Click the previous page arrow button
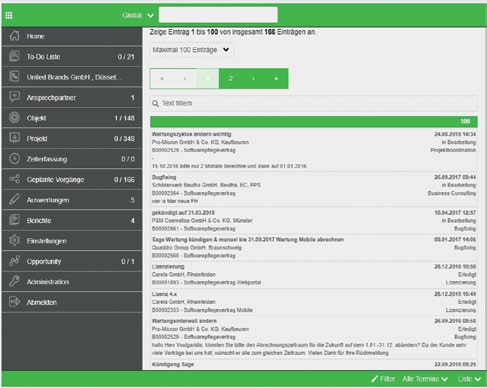 point(185,79)
